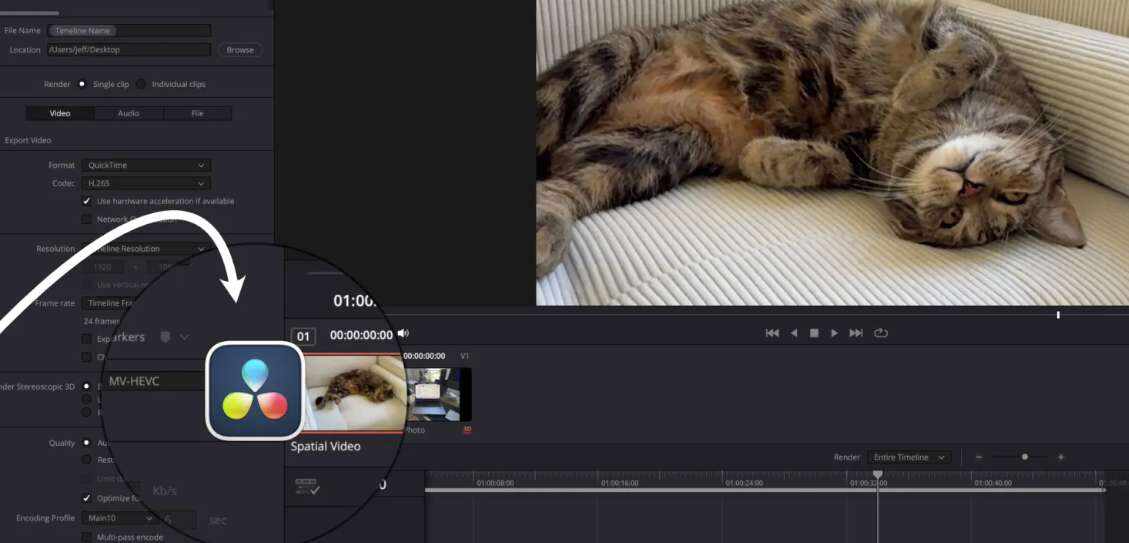Click the stop playback button
The width and height of the screenshot is (1129, 543).
814,333
